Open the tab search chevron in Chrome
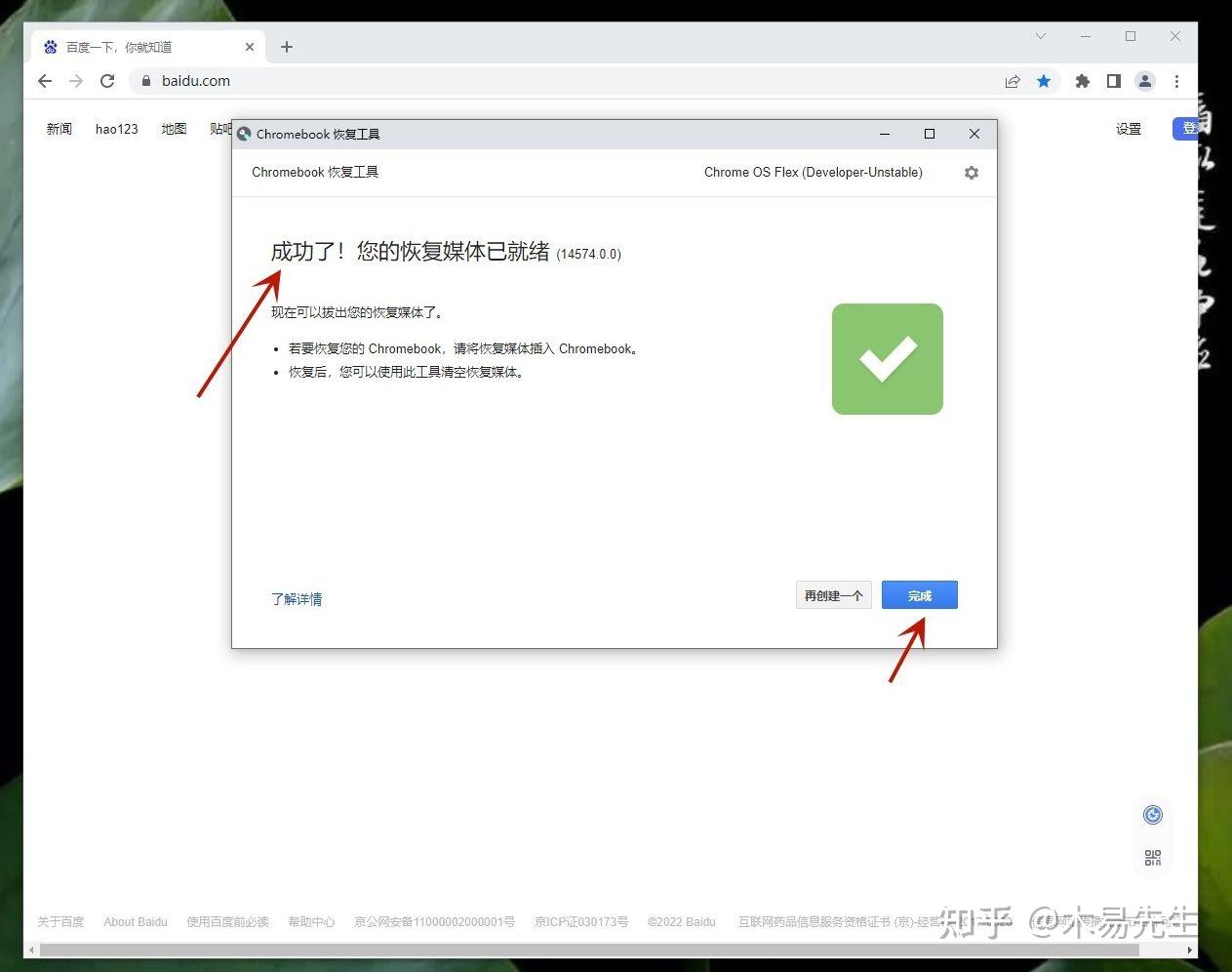 (x=1041, y=36)
